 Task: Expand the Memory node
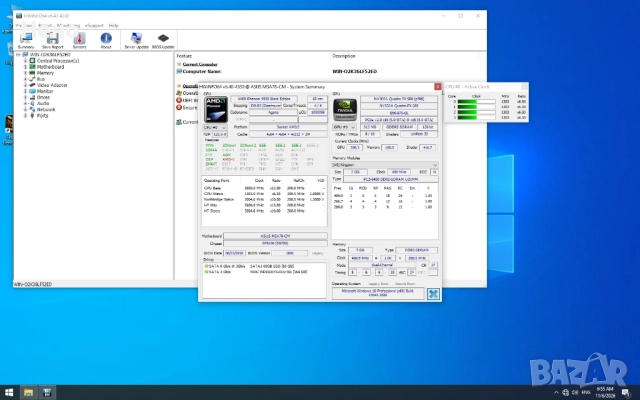25,73
